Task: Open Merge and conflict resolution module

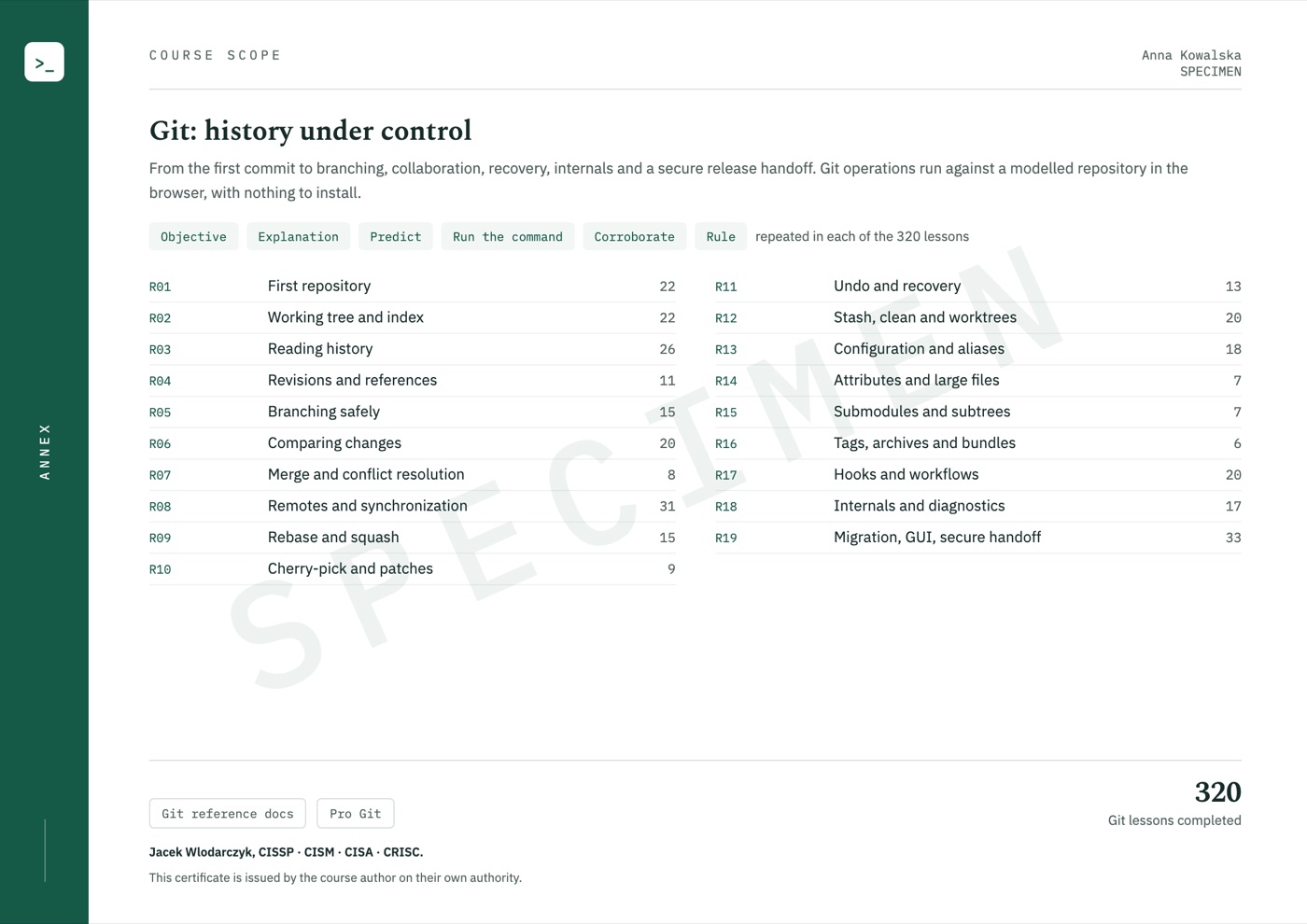Action: pyautogui.click(x=413, y=474)
